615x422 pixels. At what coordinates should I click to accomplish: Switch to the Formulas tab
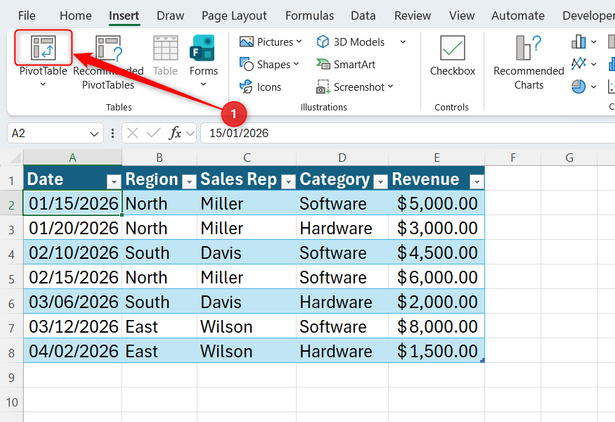pyautogui.click(x=309, y=16)
